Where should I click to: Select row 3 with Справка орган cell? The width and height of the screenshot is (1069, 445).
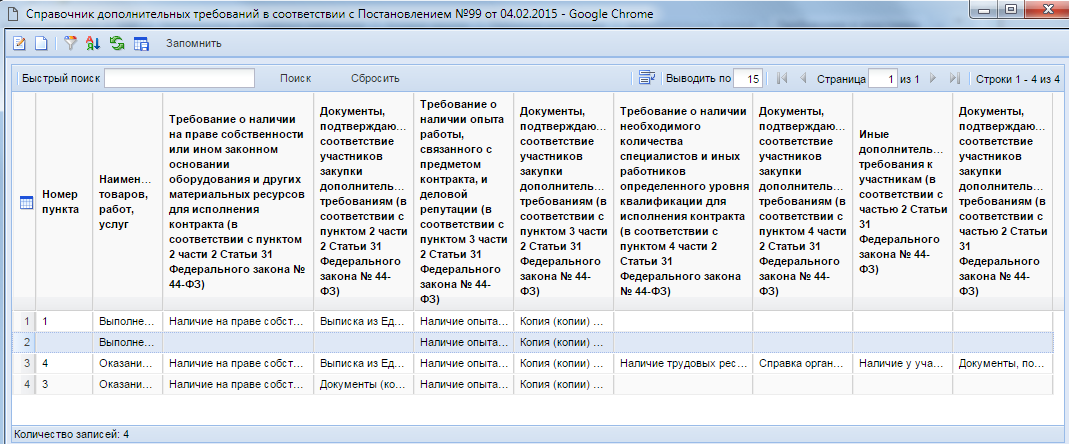pos(801,364)
